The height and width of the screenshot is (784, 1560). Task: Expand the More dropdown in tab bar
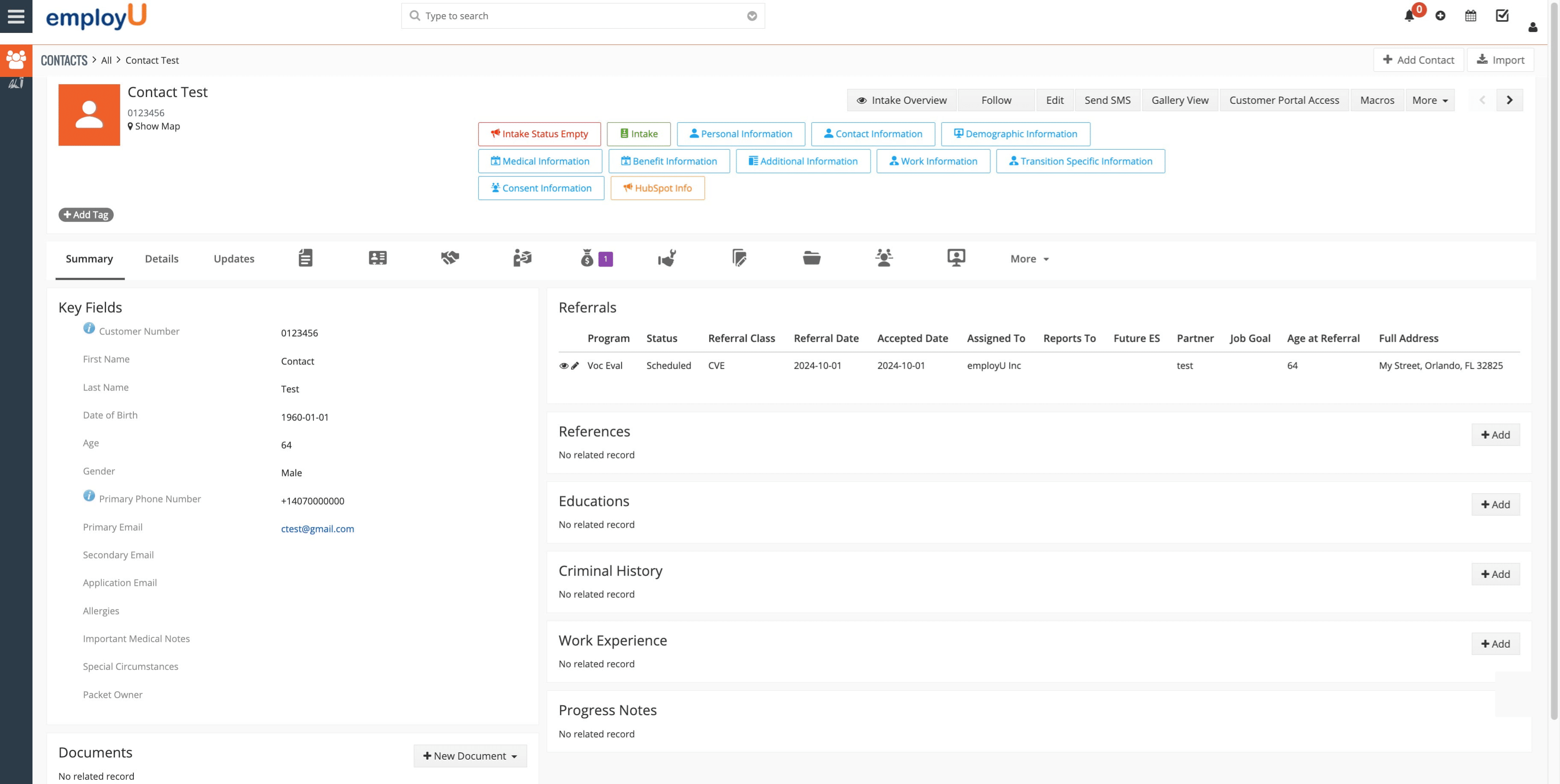(1029, 259)
